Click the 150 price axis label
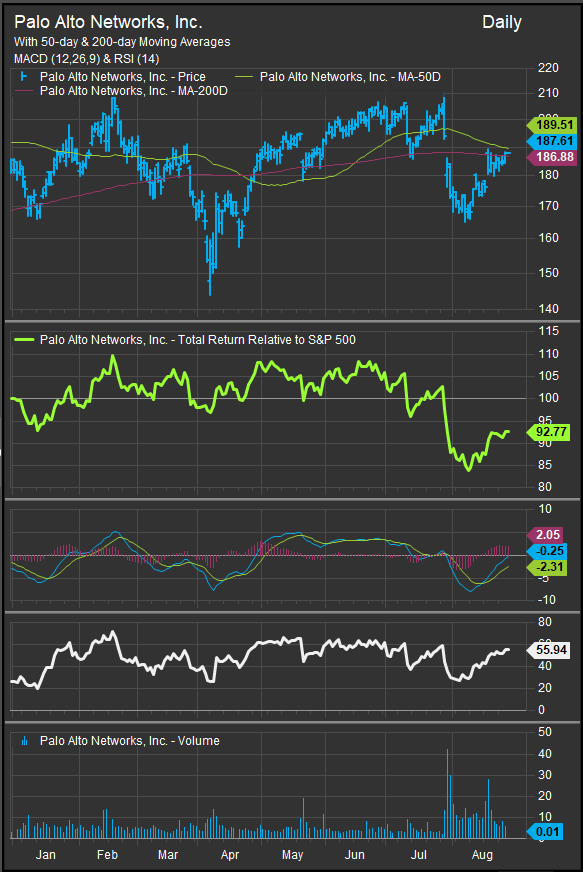583x872 pixels. 548,273
